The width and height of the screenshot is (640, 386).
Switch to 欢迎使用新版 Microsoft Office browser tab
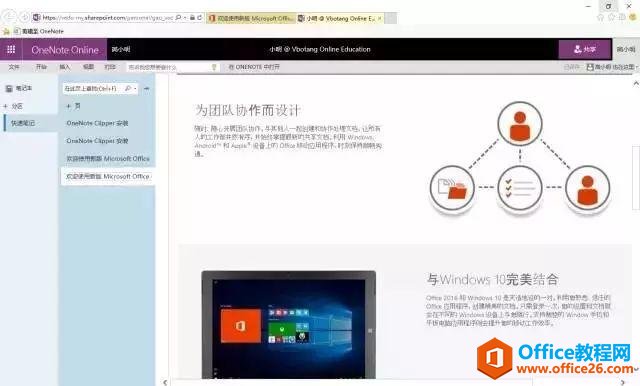[x=251, y=18]
